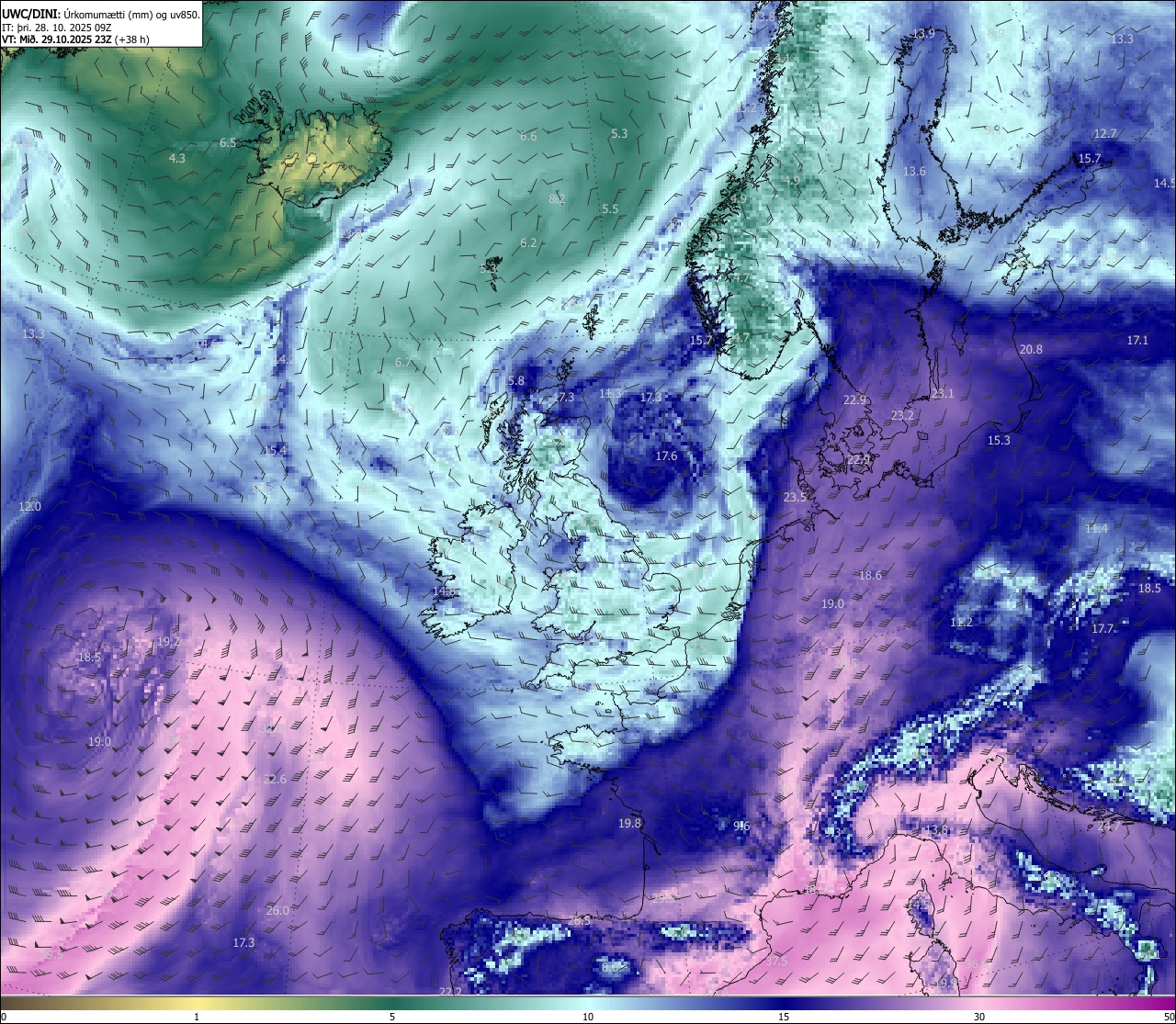
Task: Click the 6.7 value on the map
Action: pyautogui.click(x=403, y=362)
